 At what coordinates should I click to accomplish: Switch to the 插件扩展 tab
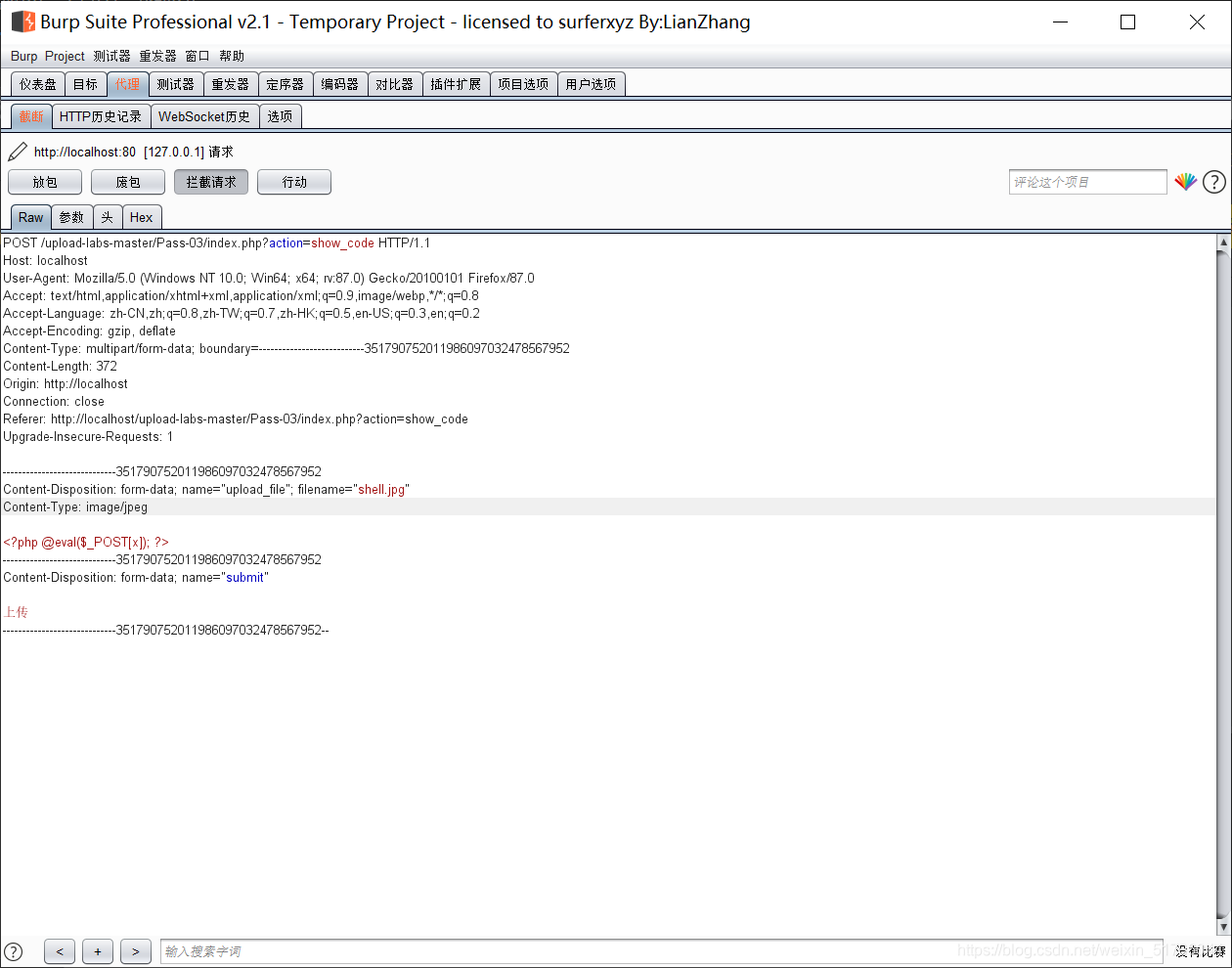[456, 84]
